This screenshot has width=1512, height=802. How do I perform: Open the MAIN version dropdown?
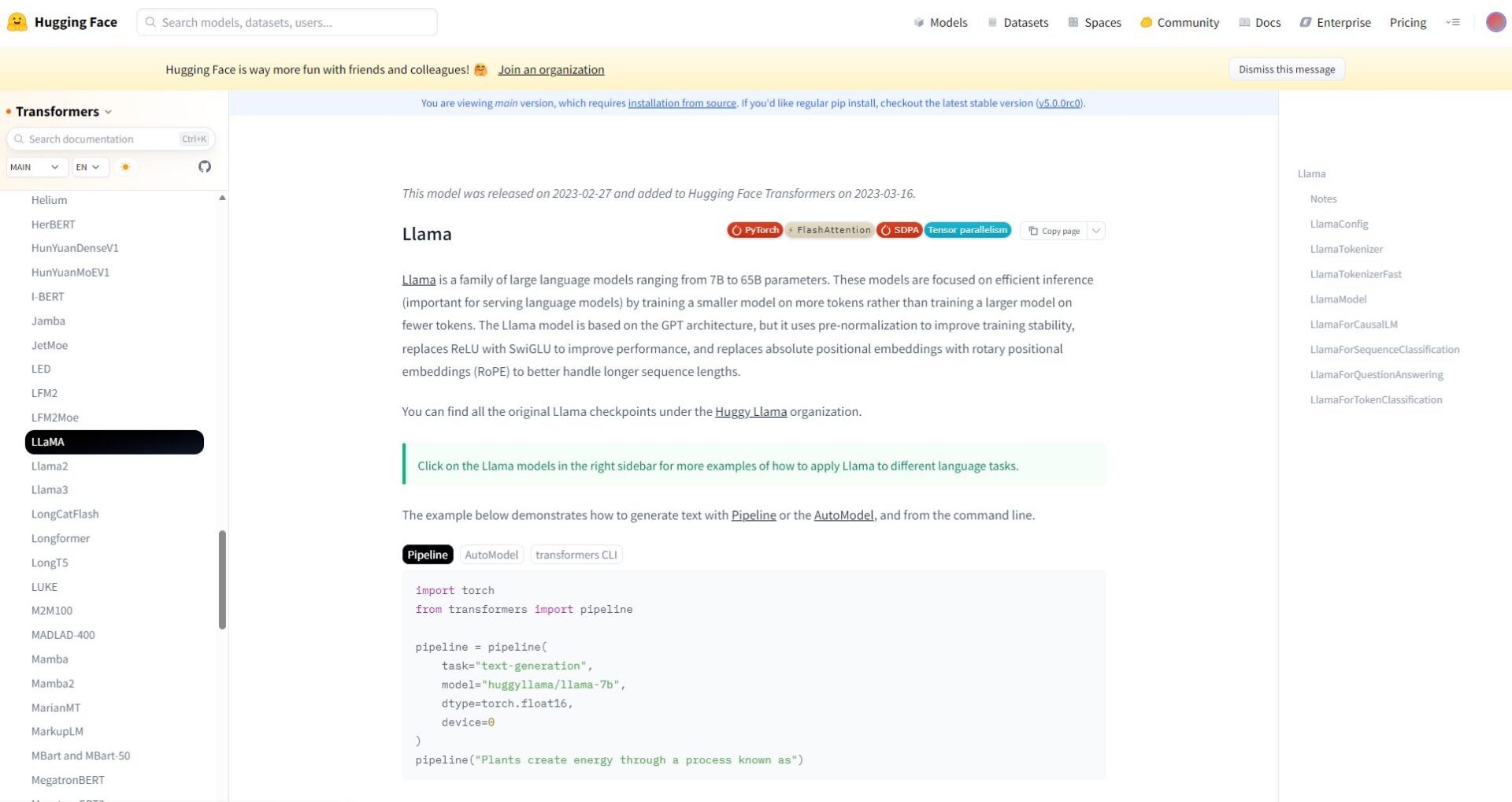click(35, 167)
